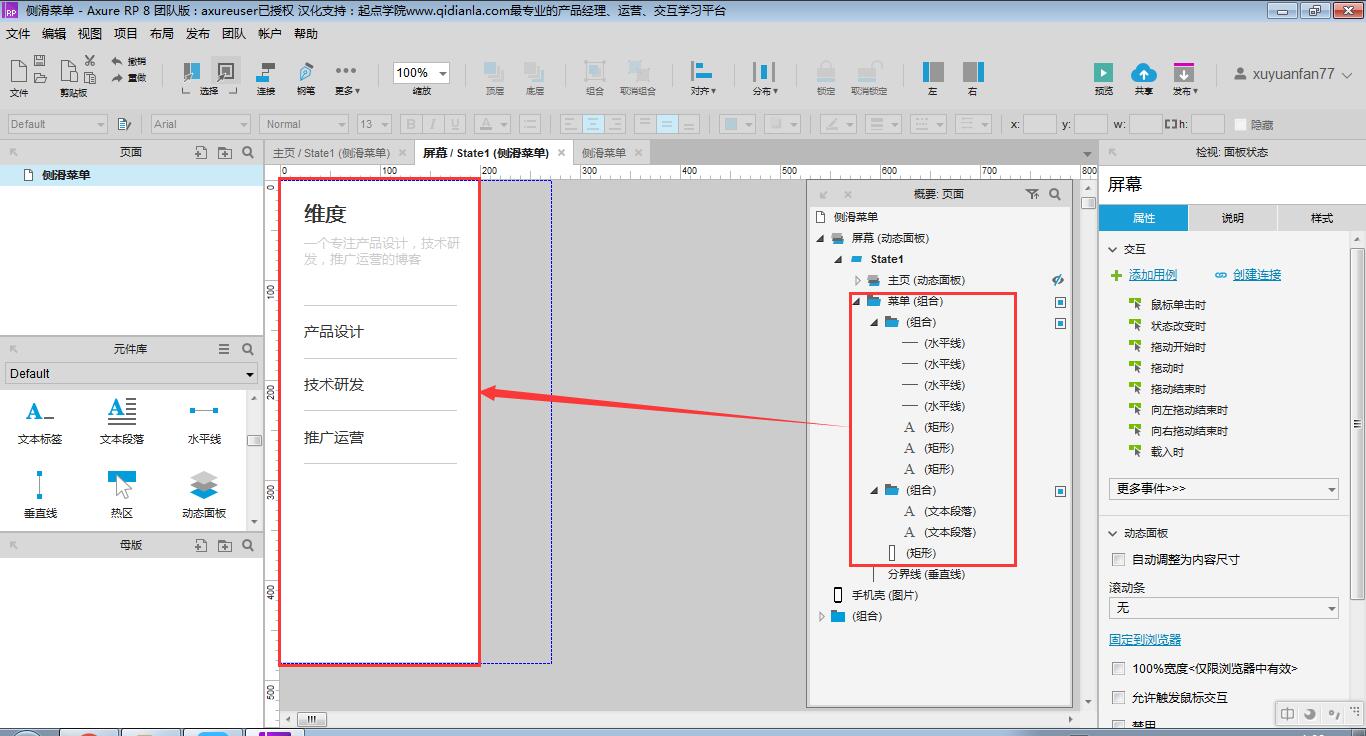Screen dimensions: 1366x736
Task: Select the 动态面板 widget in library
Action: [204, 494]
